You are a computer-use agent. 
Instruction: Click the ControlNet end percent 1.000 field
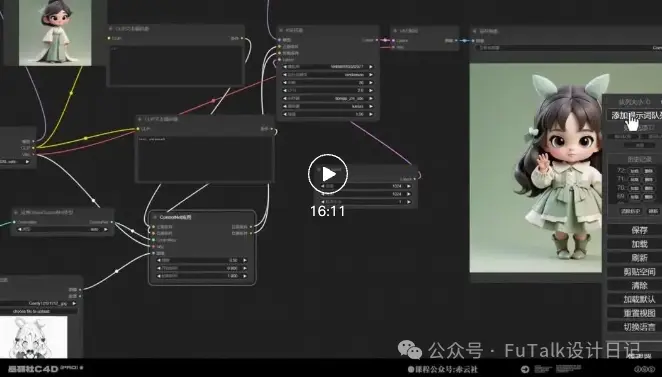(x=202, y=276)
